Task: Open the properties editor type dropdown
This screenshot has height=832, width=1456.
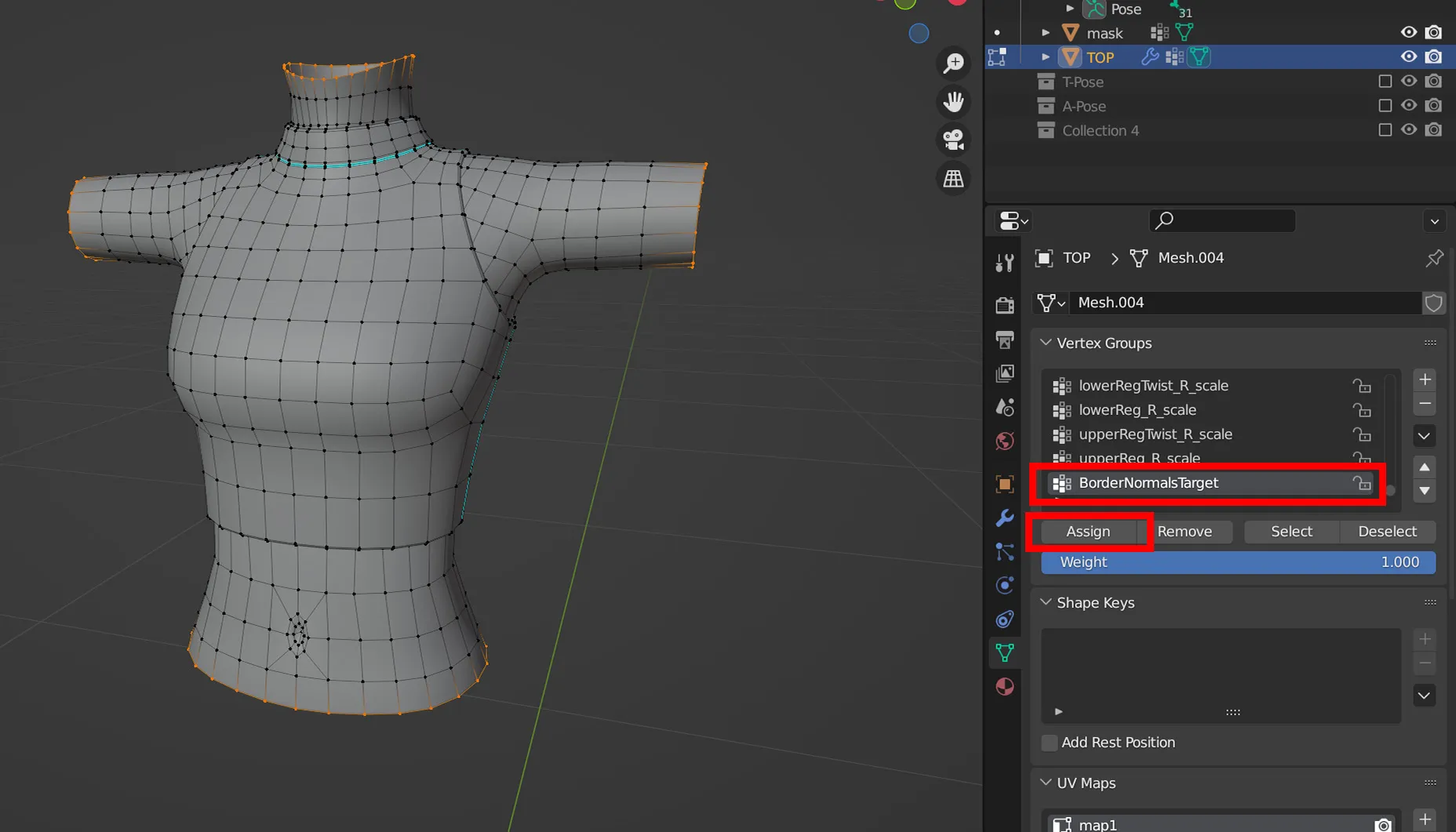Action: [1013, 221]
